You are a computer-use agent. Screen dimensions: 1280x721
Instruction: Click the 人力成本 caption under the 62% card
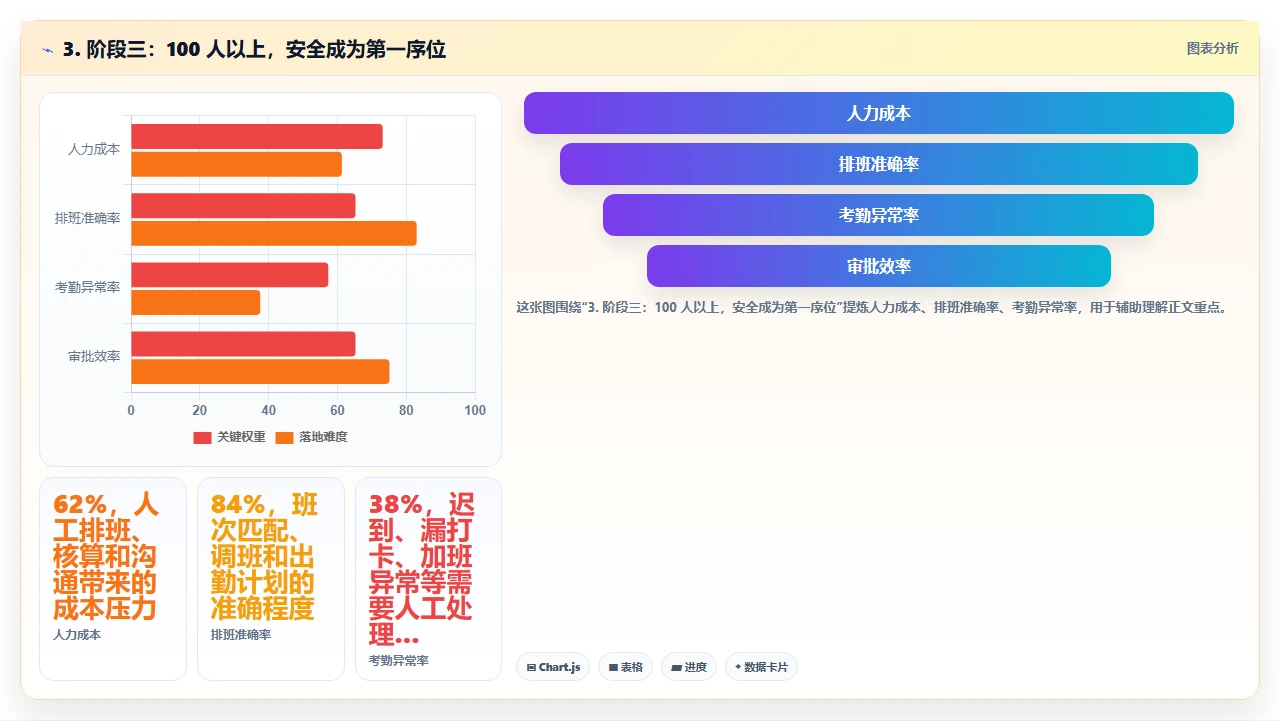coord(77,635)
